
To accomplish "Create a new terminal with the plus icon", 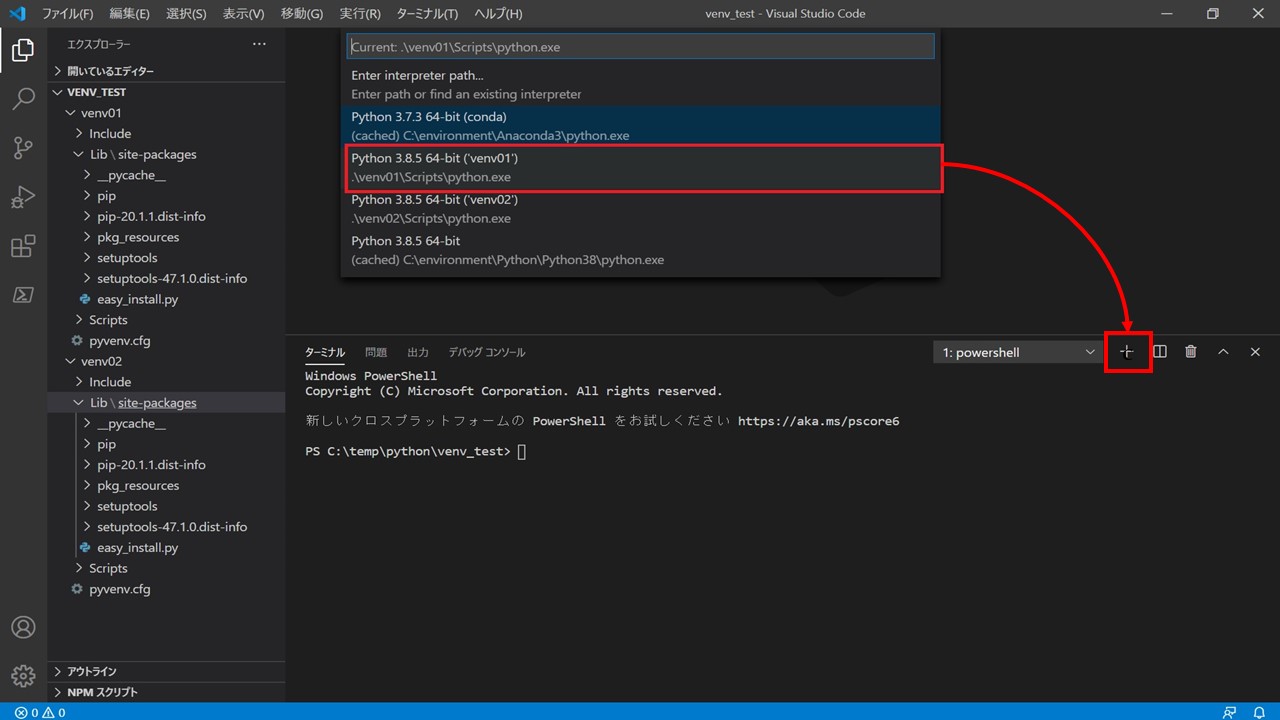I will coord(1128,351).
